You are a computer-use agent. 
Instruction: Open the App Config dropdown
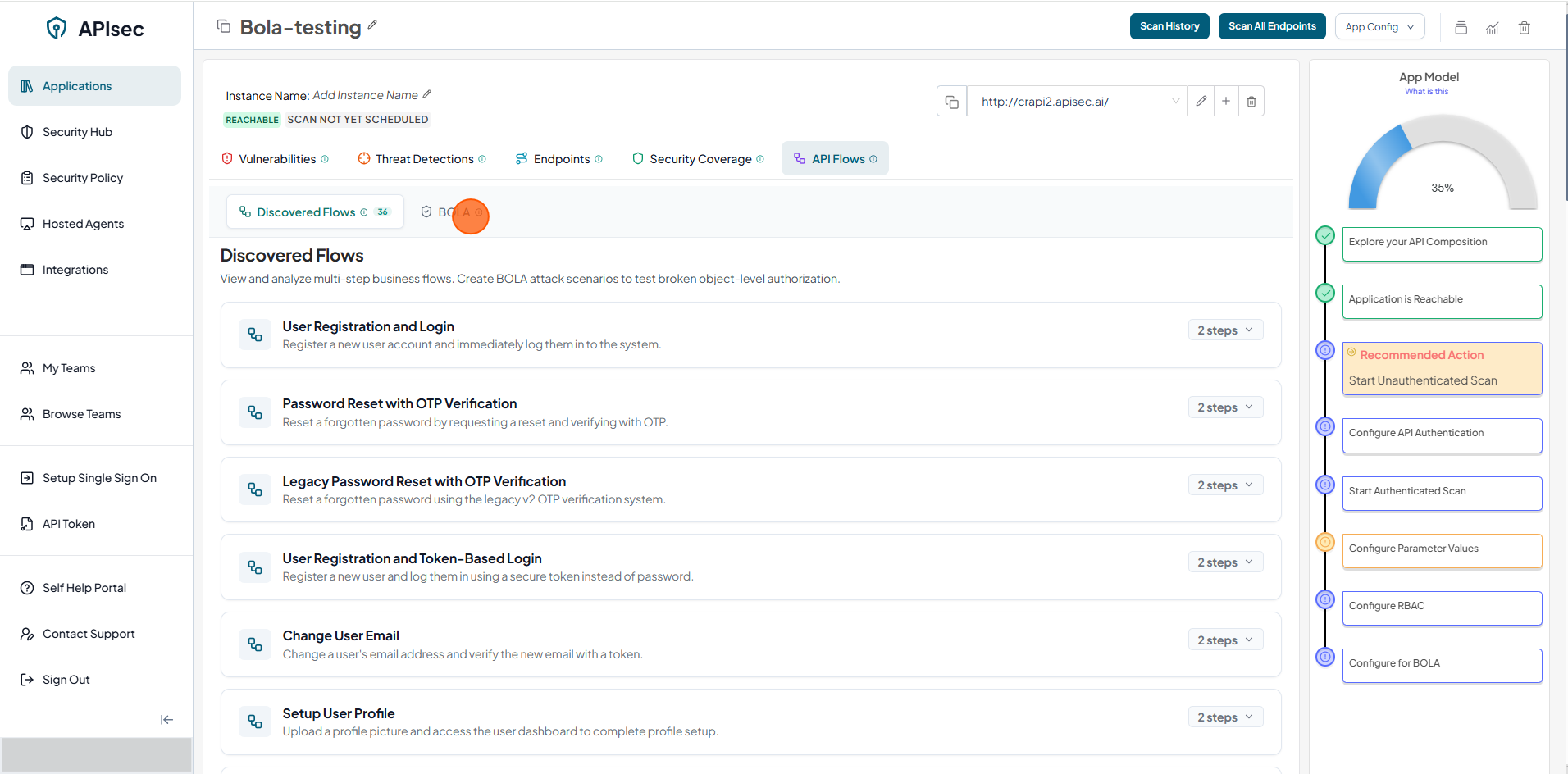click(x=1379, y=27)
